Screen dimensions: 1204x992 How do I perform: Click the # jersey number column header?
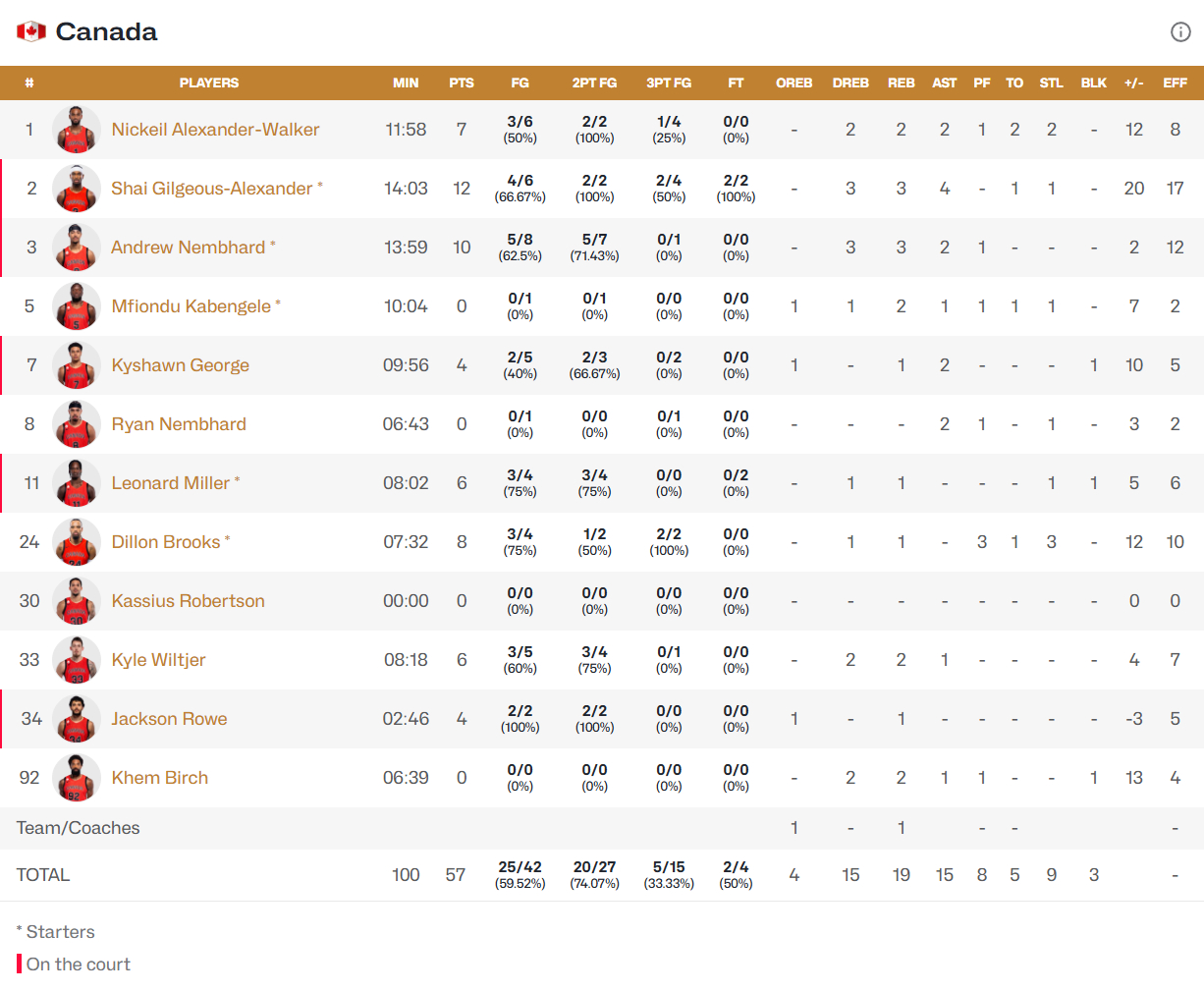(x=29, y=83)
